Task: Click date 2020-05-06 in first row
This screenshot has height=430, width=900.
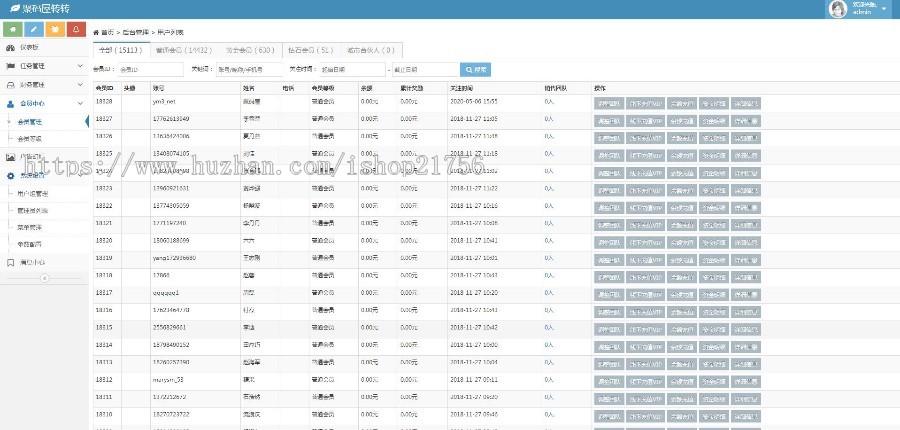Action: [x=474, y=101]
